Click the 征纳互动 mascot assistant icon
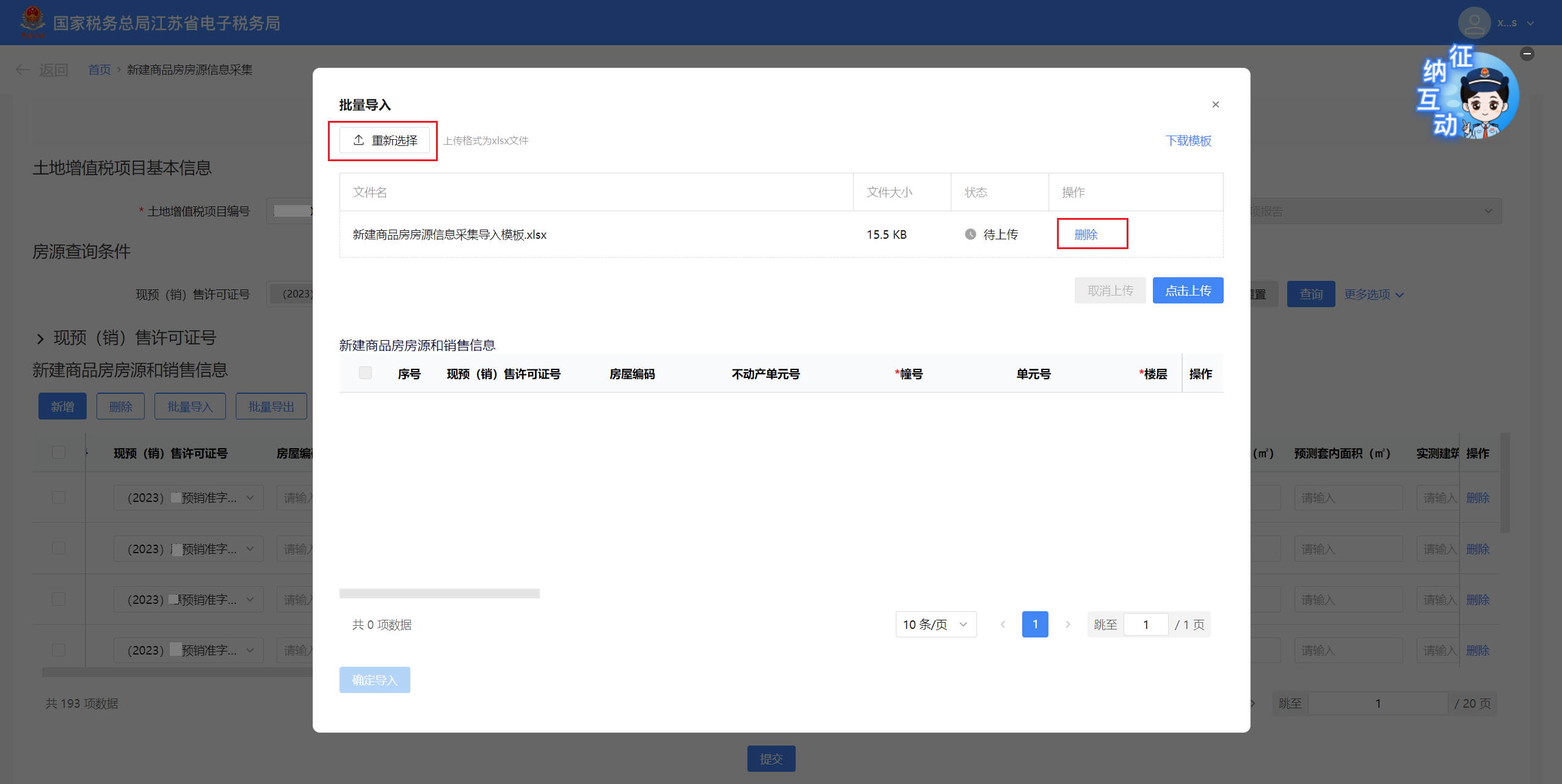Viewport: 1562px width, 784px height. pyautogui.click(x=1483, y=100)
